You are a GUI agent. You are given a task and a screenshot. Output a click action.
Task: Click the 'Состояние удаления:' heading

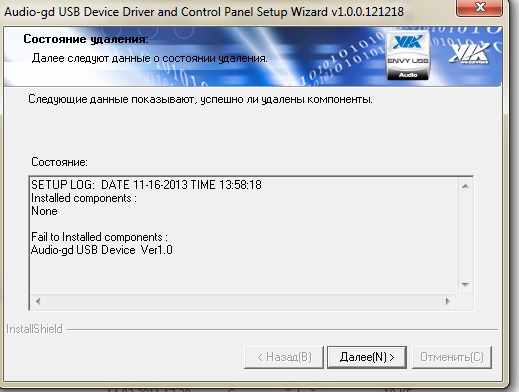pyautogui.click(x=86, y=39)
